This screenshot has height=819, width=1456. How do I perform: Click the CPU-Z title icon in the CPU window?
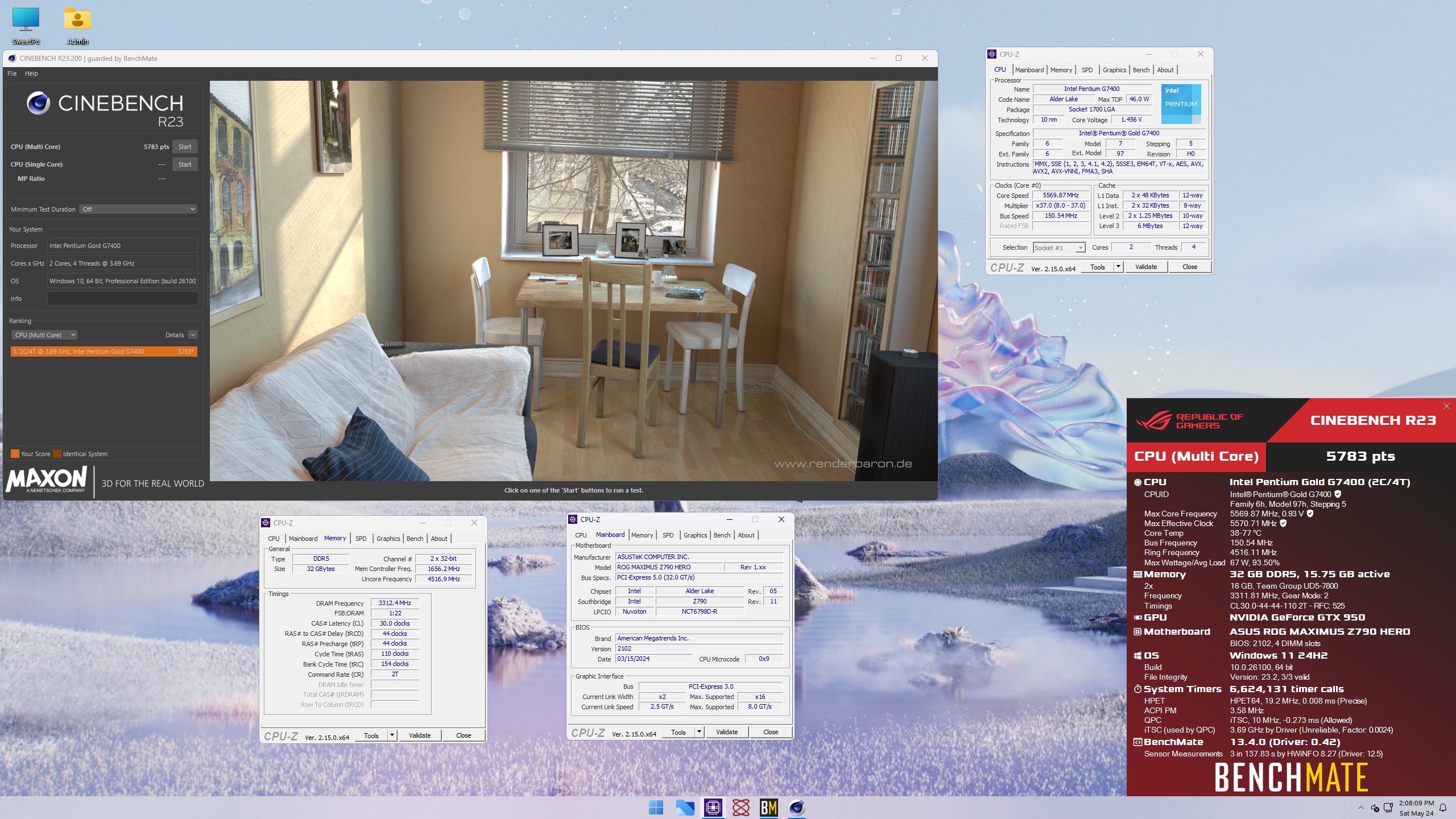click(x=992, y=54)
